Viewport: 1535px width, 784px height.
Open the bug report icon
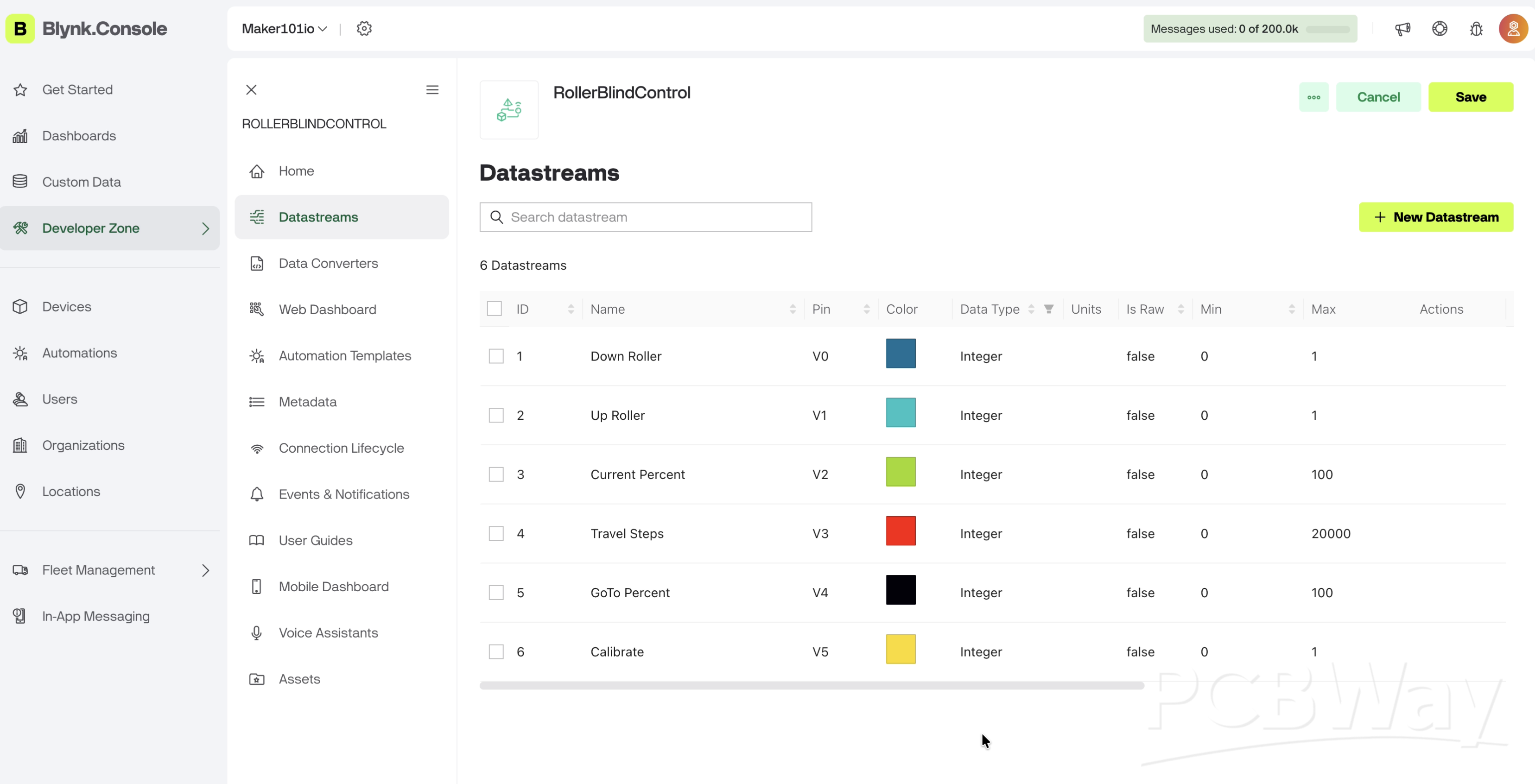(1476, 29)
